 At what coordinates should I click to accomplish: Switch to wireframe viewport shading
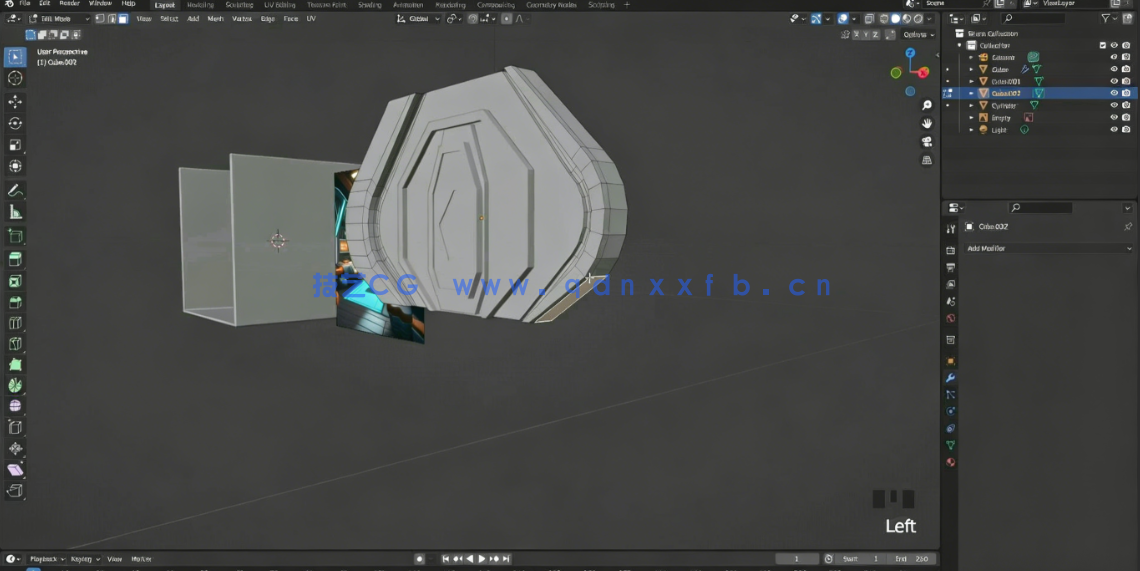[884, 19]
